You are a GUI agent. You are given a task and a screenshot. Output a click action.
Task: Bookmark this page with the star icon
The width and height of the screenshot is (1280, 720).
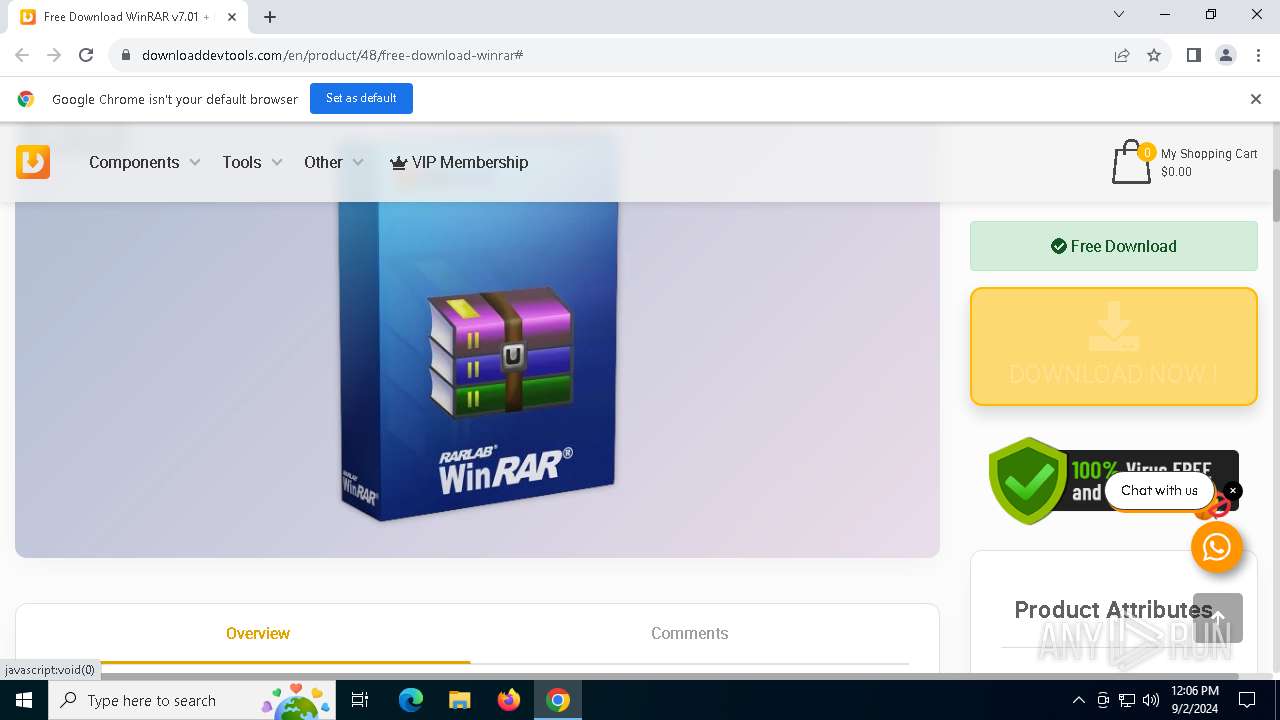click(x=1154, y=55)
